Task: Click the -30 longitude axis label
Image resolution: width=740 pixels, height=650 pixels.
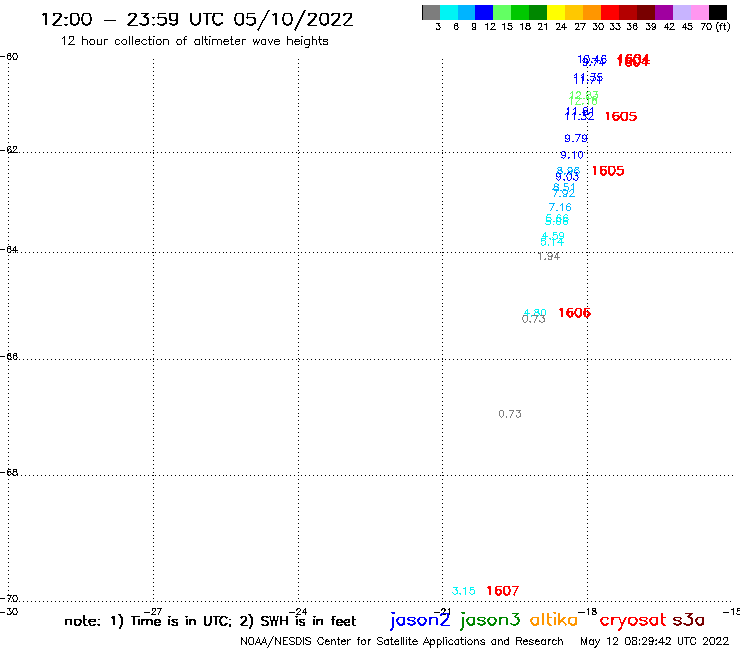Action: 9,611
